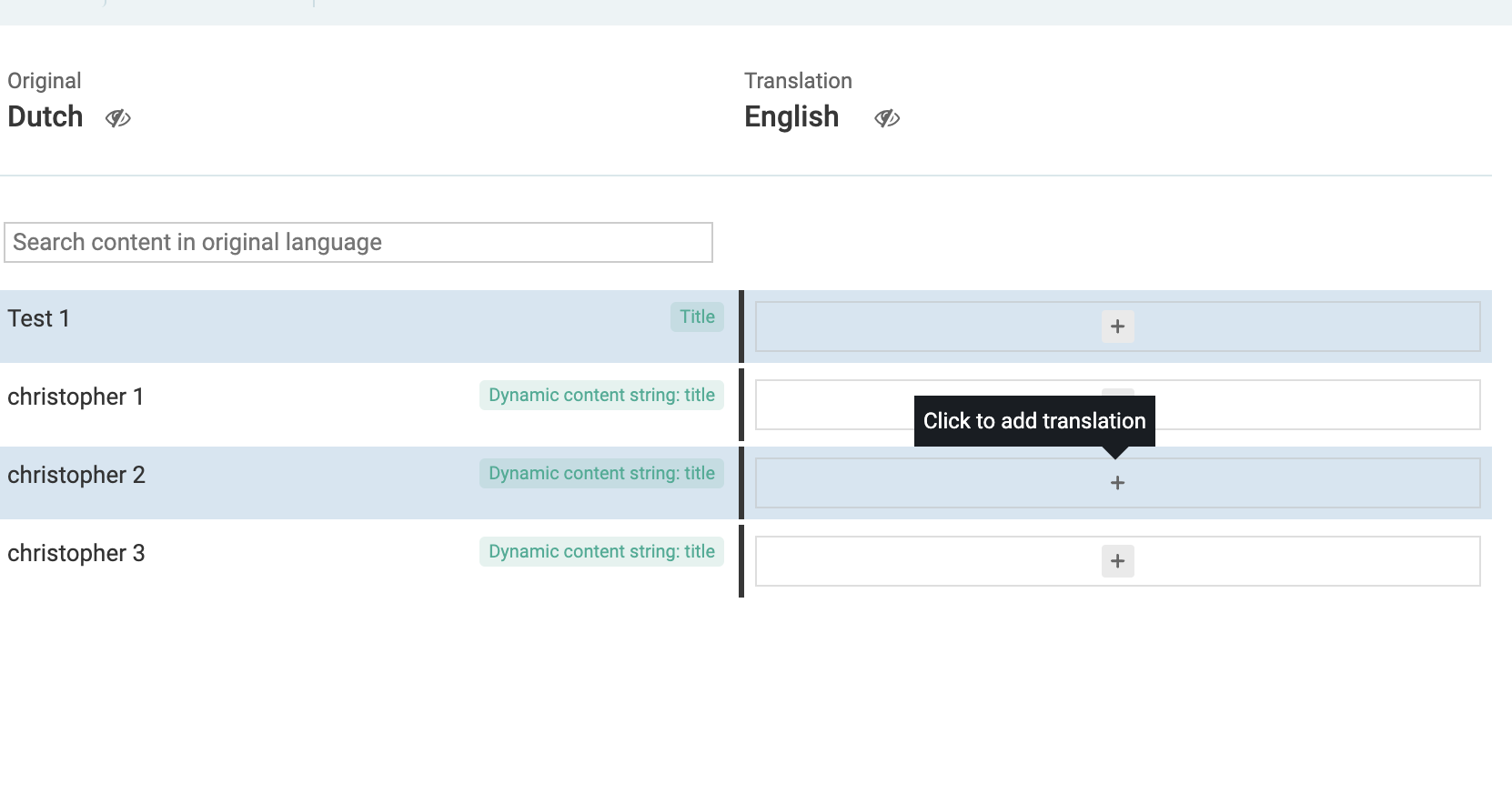Click empty translation box area for christopher 3
The image size is (1512, 804).
pos(928,561)
